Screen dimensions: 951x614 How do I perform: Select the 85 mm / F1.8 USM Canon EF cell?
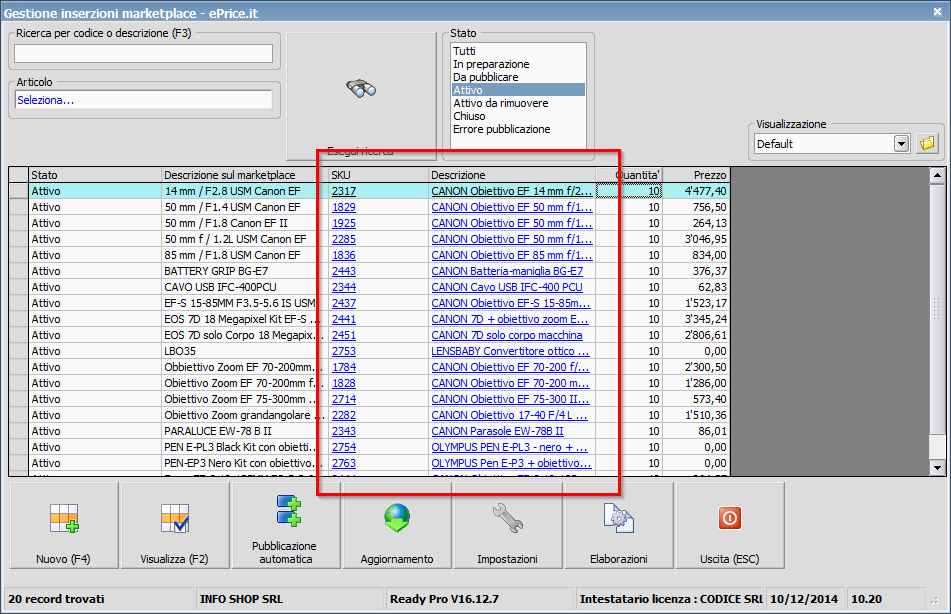(x=244, y=255)
